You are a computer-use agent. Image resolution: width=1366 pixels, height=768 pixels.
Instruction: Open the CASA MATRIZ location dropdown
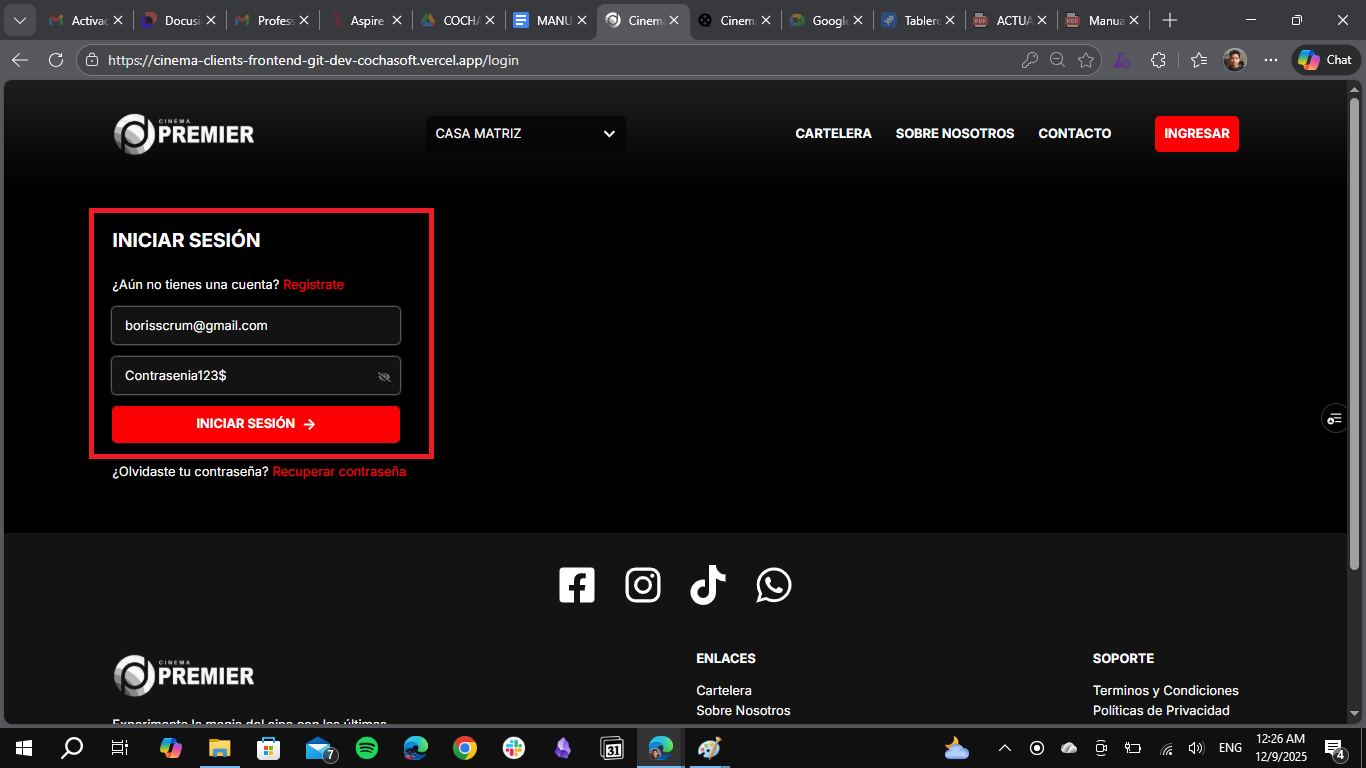pyautogui.click(x=525, y=133)
